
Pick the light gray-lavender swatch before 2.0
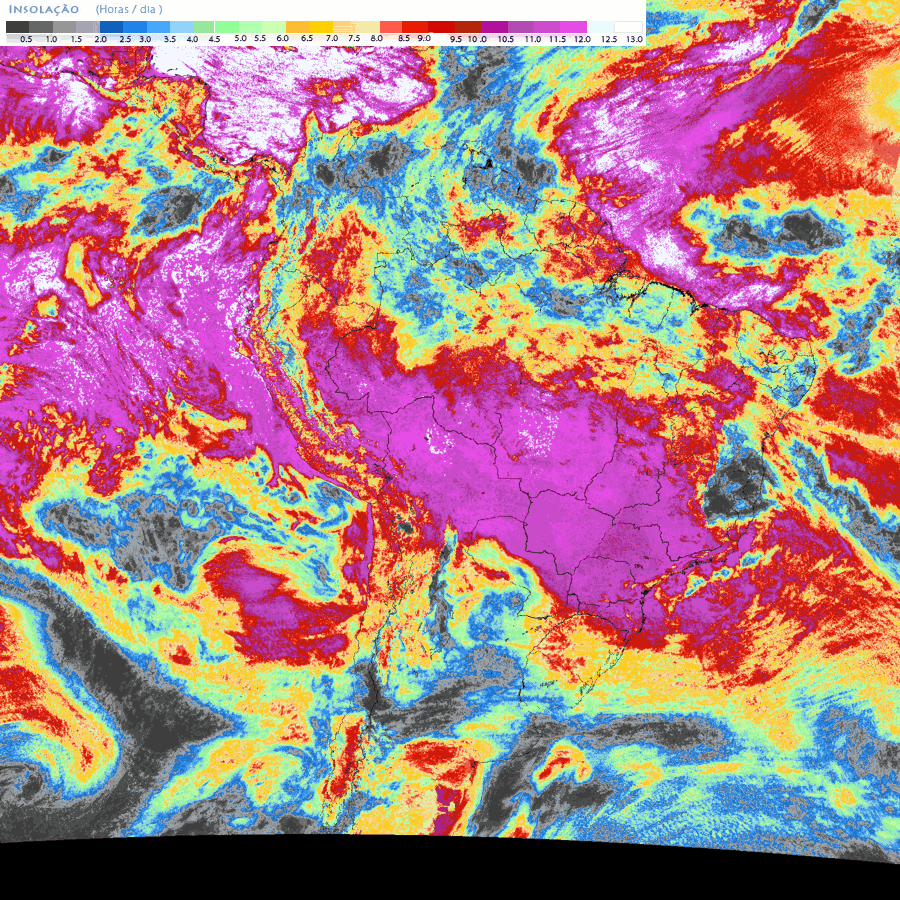(x=88, y=27)
